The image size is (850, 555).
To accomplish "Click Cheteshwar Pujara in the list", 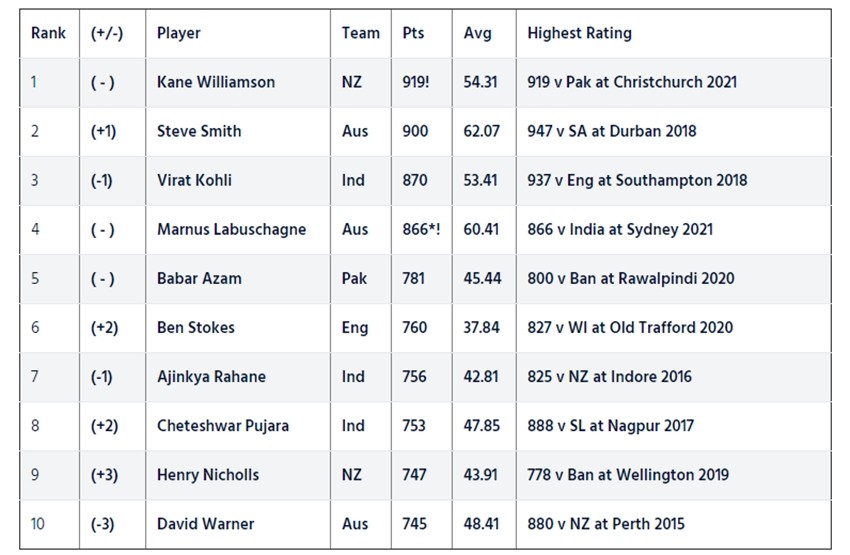I will [223, 425].
